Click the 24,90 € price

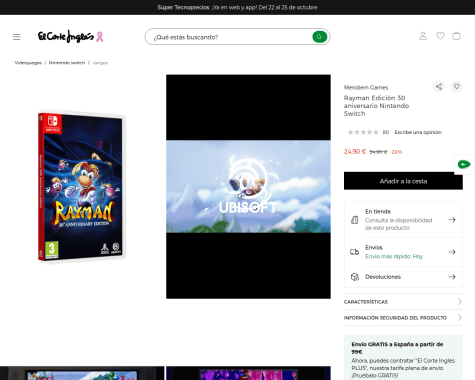pyautogui.click(x=355, y=152)
